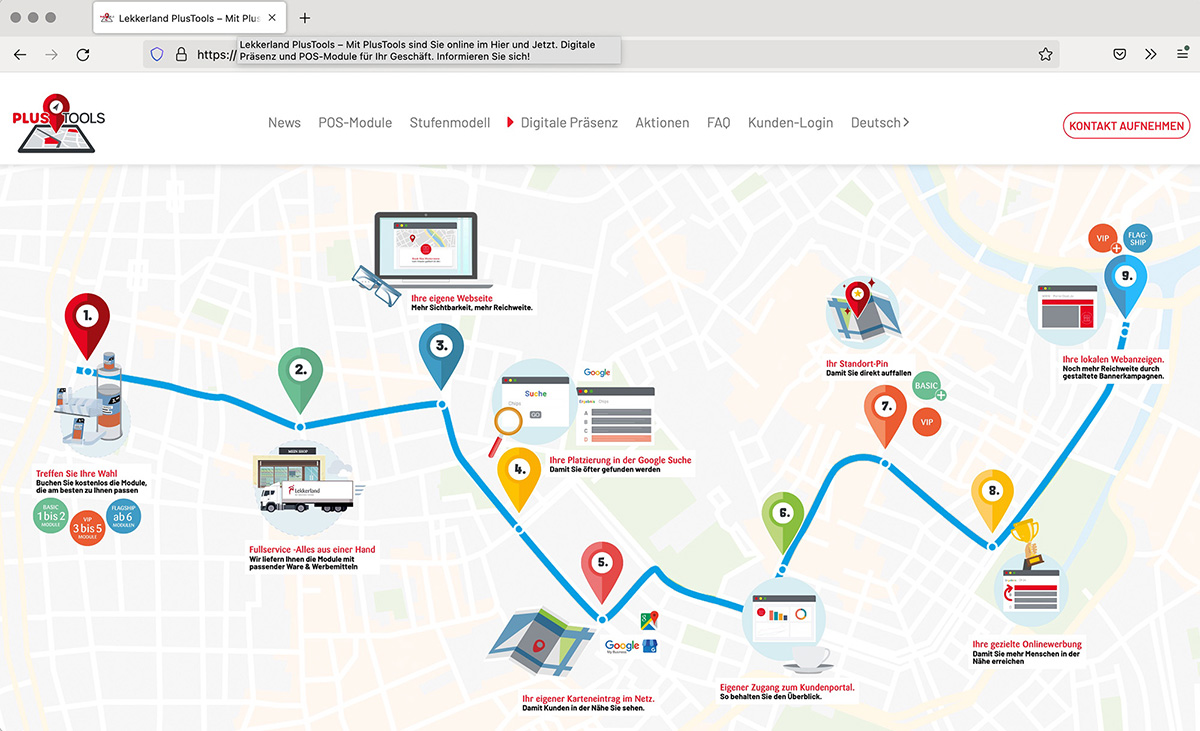The image size is (1200, 731).
Task: Open the Stufenmodell menu item
Action: click(450, 123)
